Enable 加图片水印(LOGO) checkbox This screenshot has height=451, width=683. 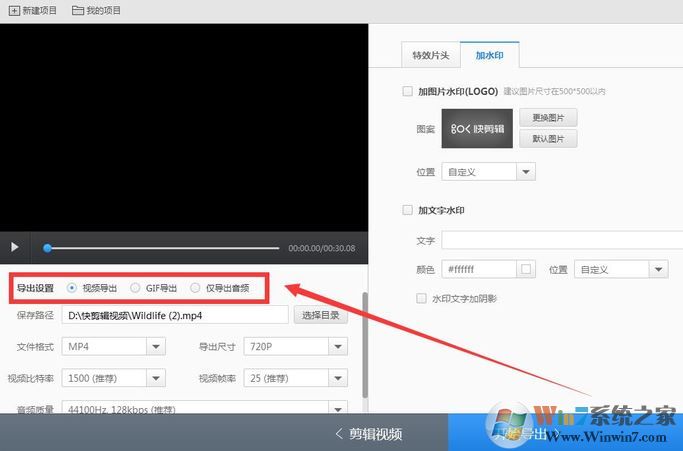(x=407, y=91)
